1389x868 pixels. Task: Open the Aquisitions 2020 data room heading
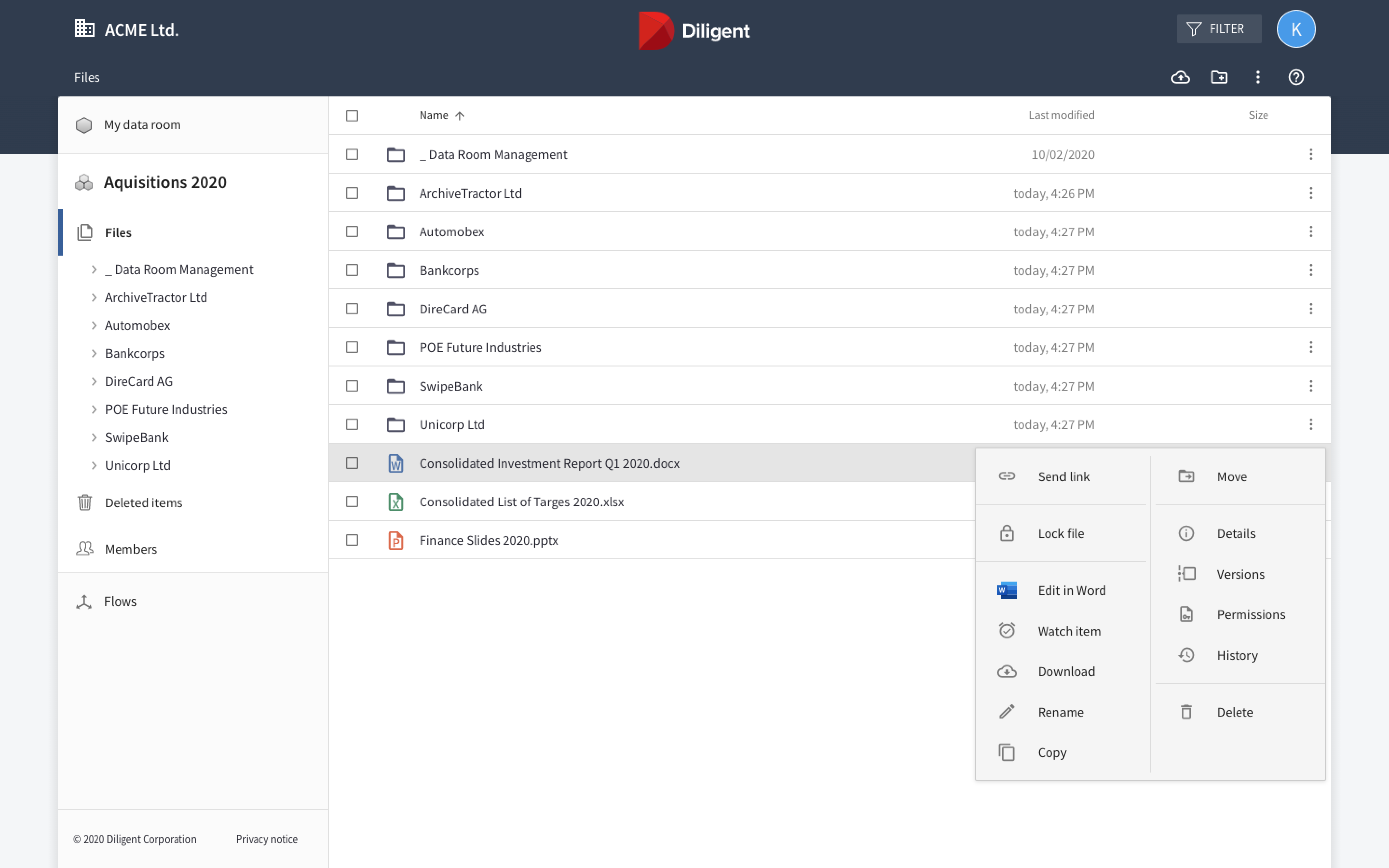coord(165,182)
